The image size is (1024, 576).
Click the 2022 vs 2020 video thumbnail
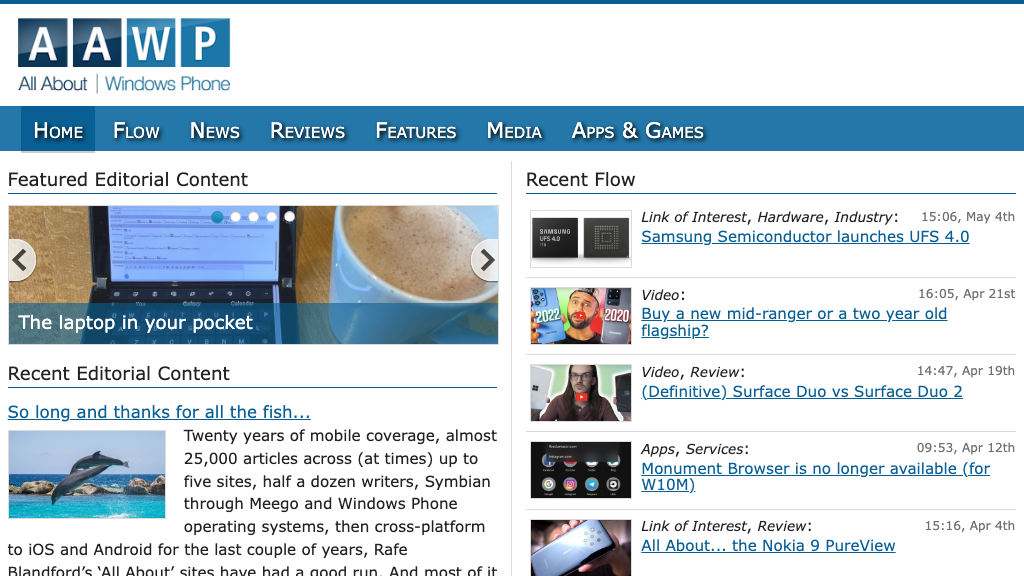coord(581,316)
